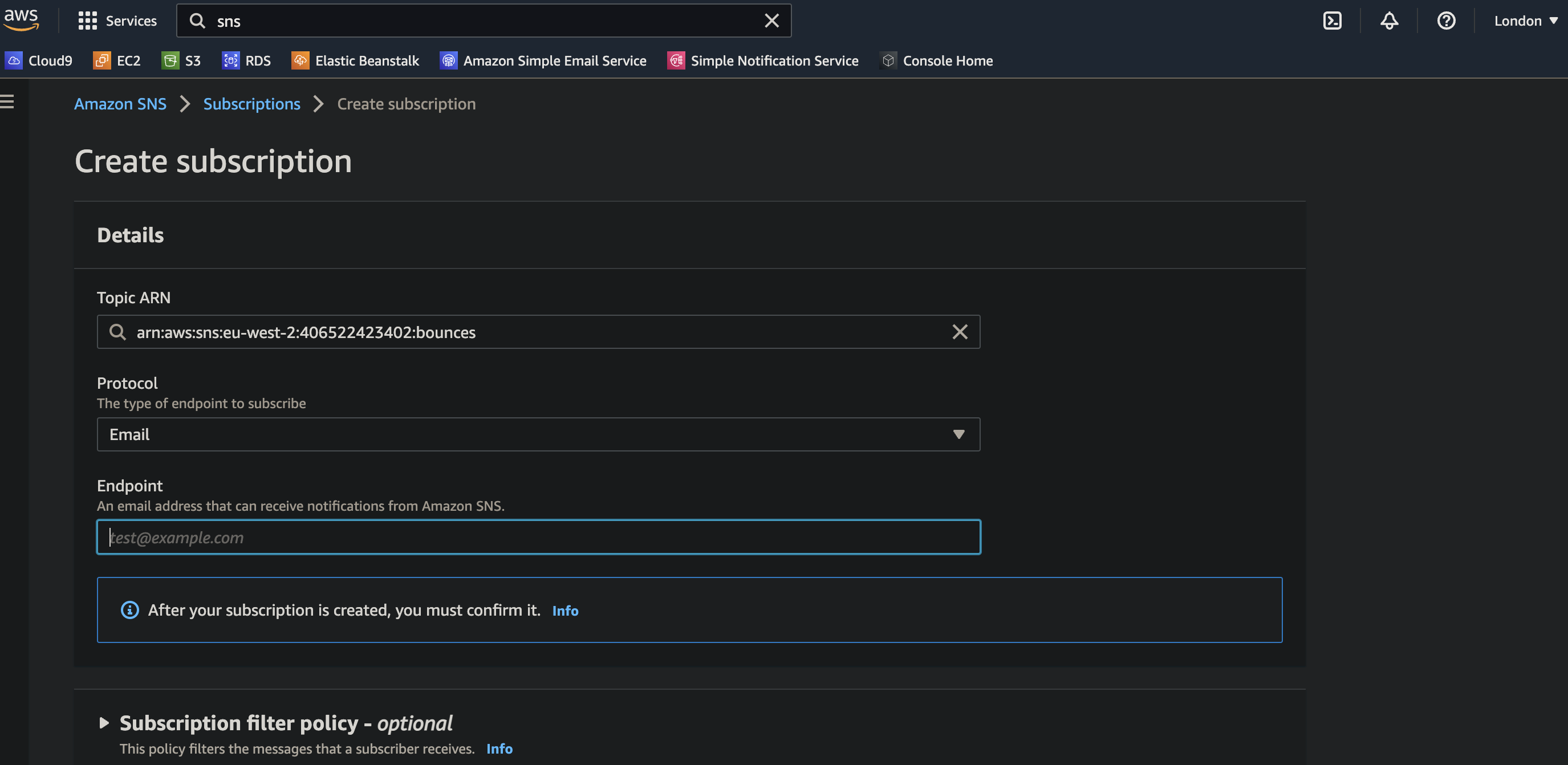Click Info link in confirmation notice

coord(565,611)
